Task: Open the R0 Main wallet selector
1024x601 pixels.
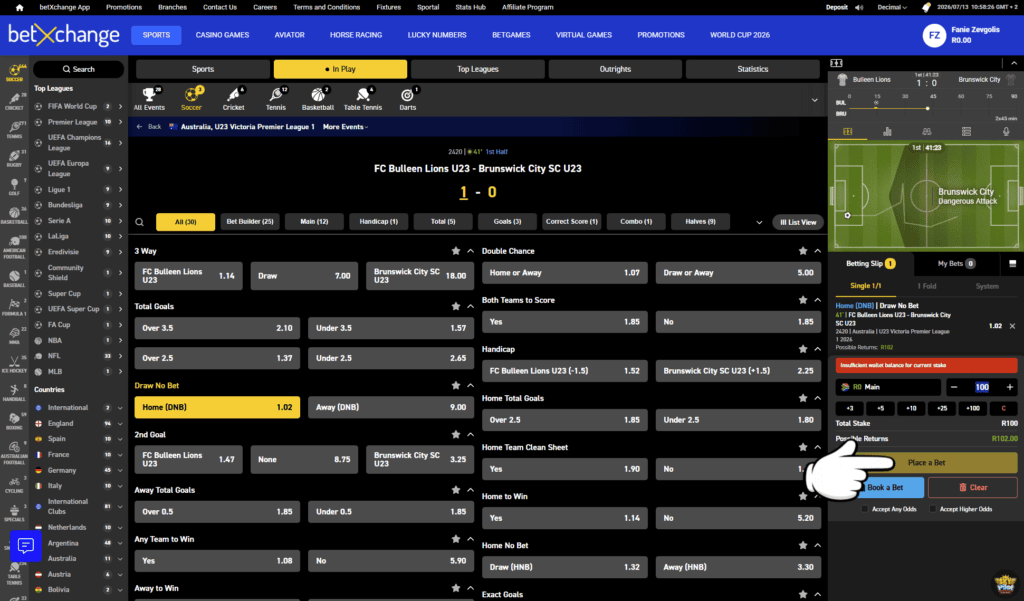Action: [x=888, y=387]
